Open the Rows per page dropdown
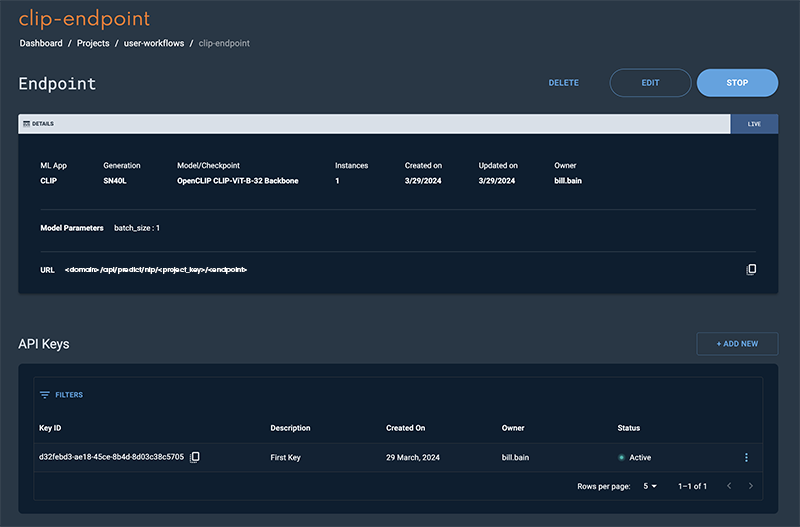 648,486
